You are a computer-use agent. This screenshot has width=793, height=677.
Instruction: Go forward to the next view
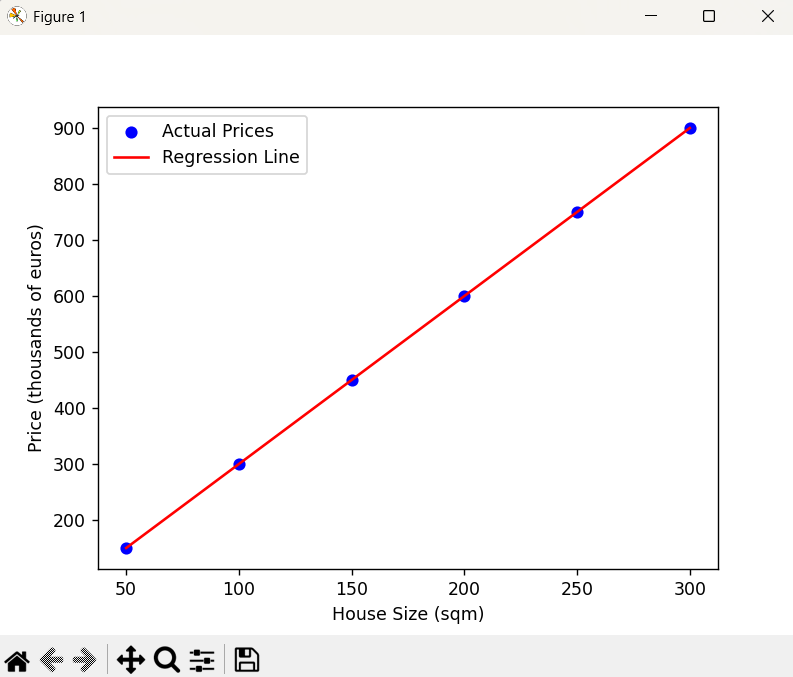pyautogui.click(x=85, y=660)
